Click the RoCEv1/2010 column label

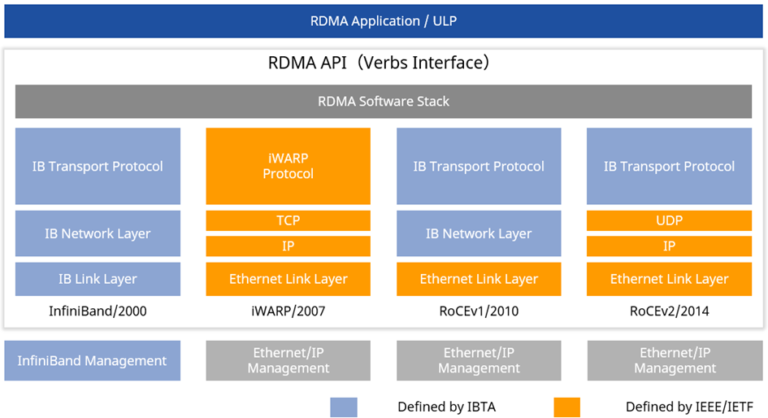478,311
